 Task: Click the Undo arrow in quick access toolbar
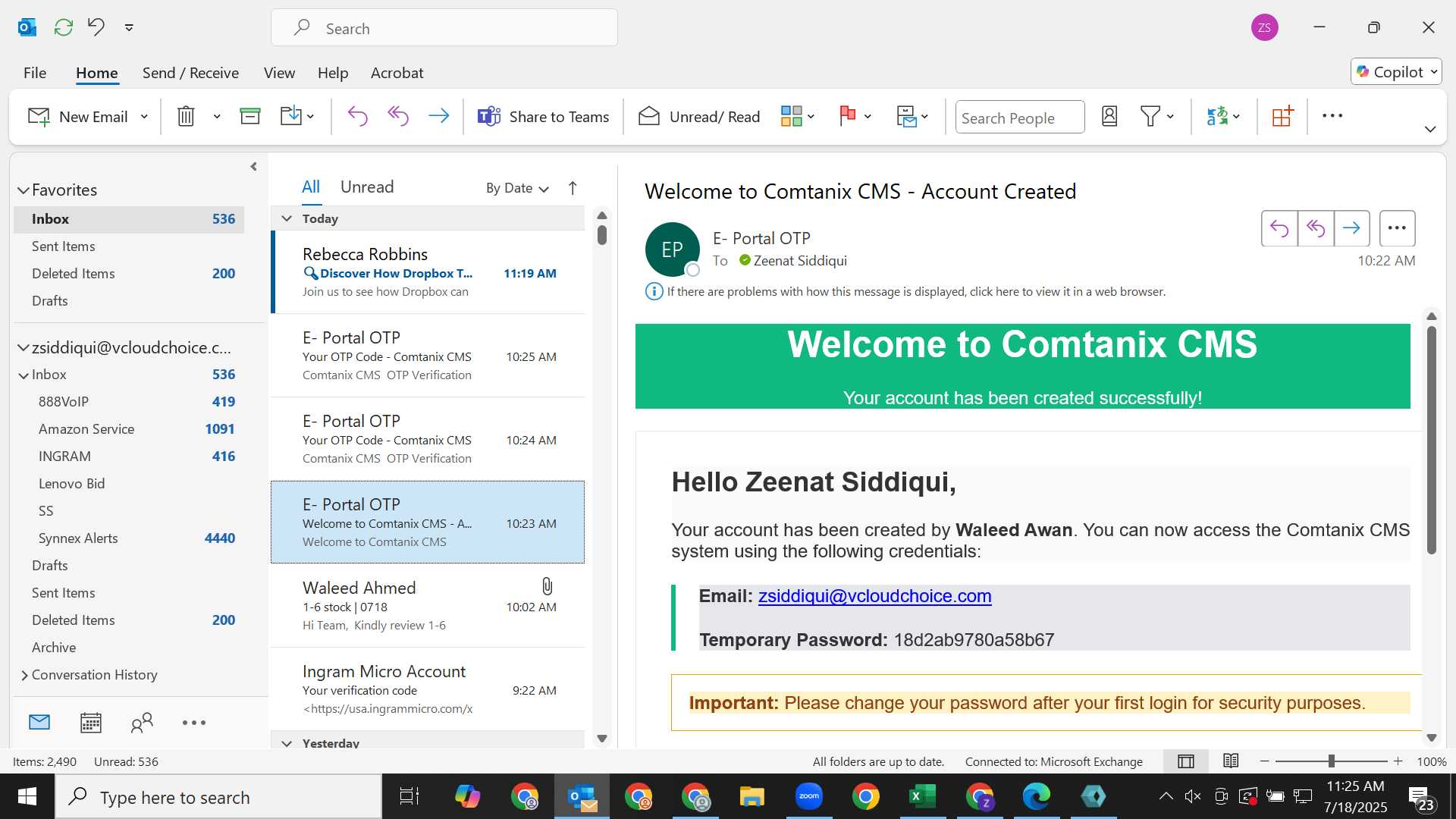pyautogui.click(x=96, y=27)
